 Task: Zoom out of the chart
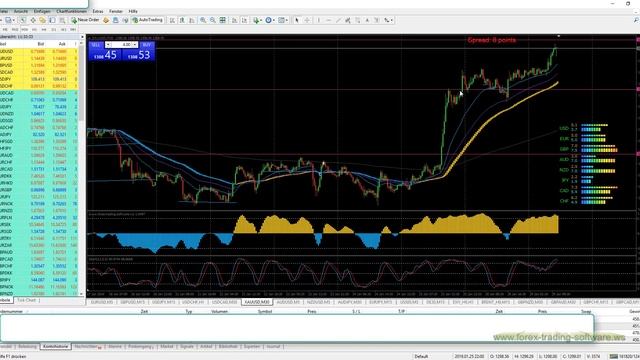(213, 20)
